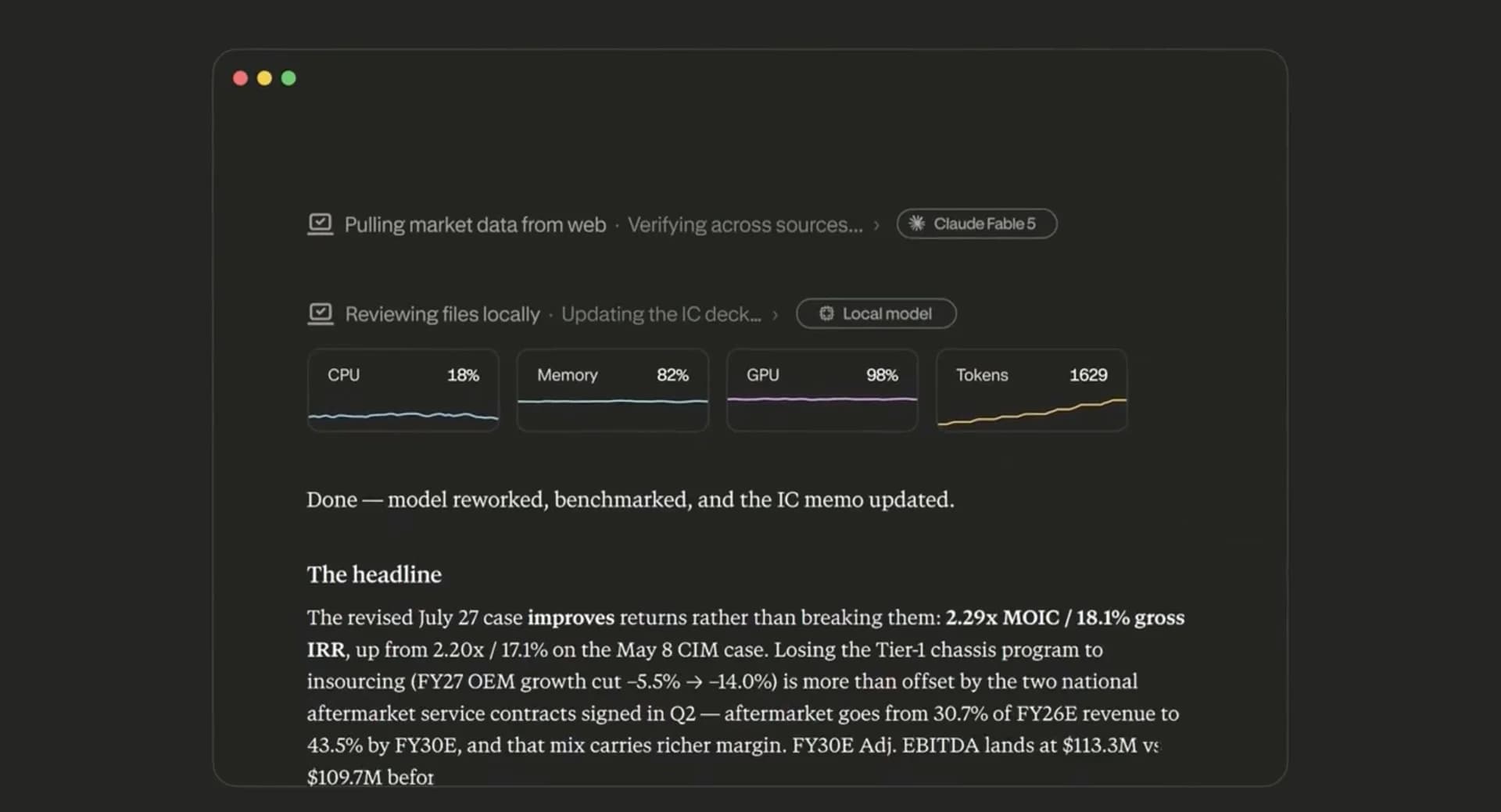Click the GPU purple usage line
Viewport: 1501px width, 812px height.
(822, 399)
